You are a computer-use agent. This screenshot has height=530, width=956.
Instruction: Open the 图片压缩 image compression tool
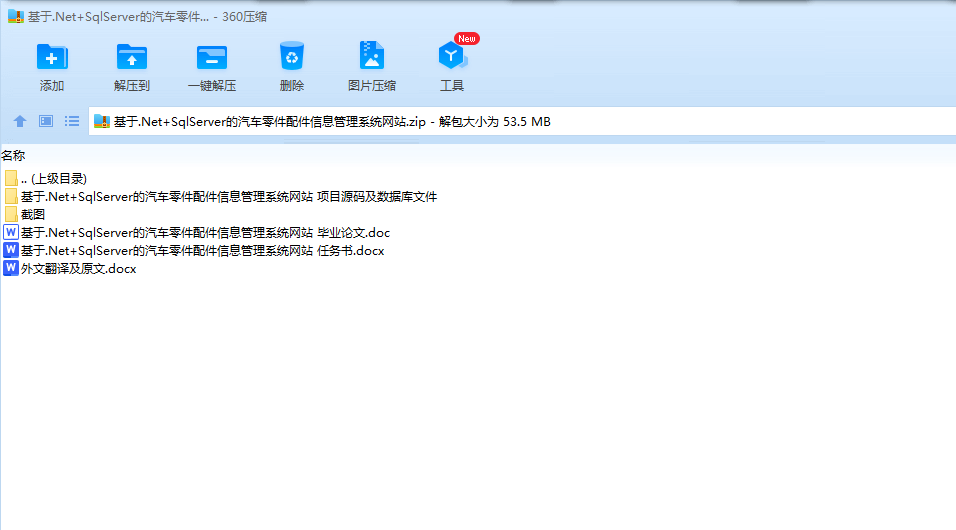point(371,56)
